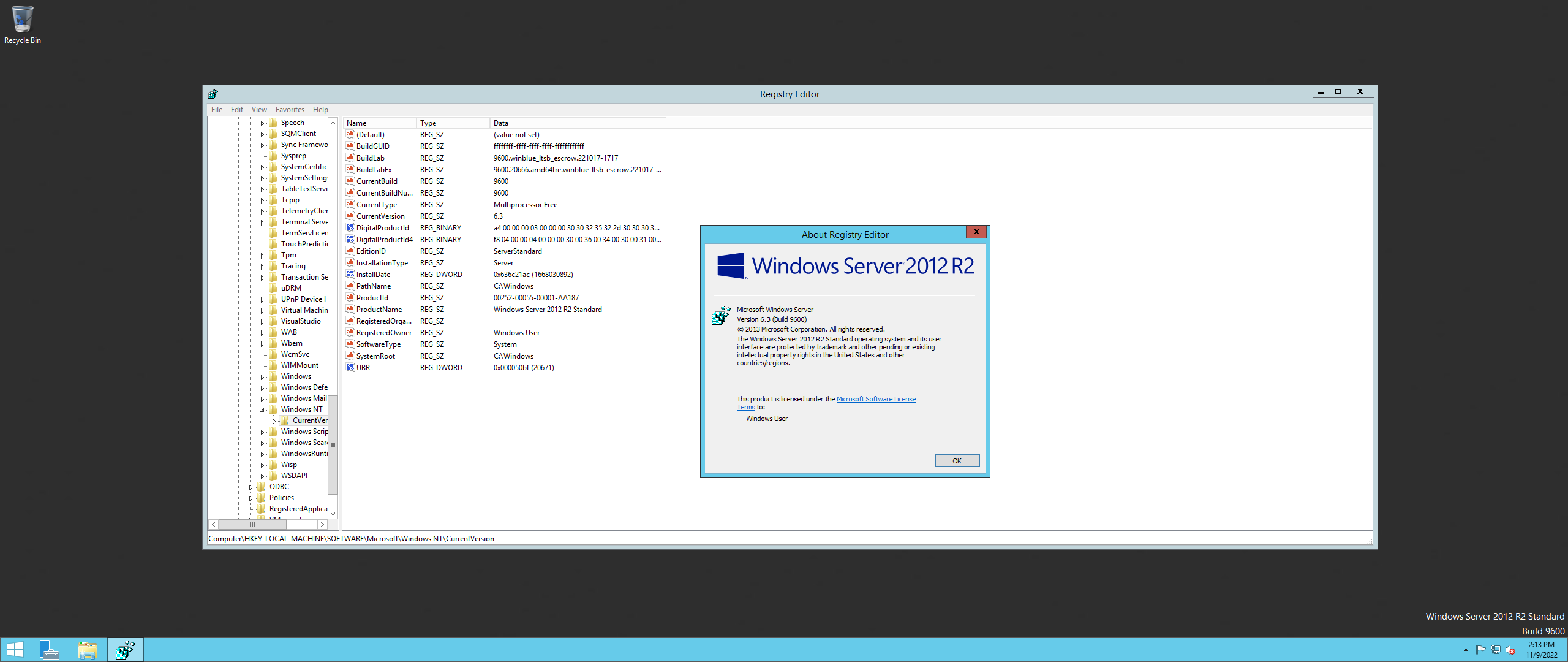1568x662 pixels.
Task: Click the Speech folder icon
Action: (273, 122)
